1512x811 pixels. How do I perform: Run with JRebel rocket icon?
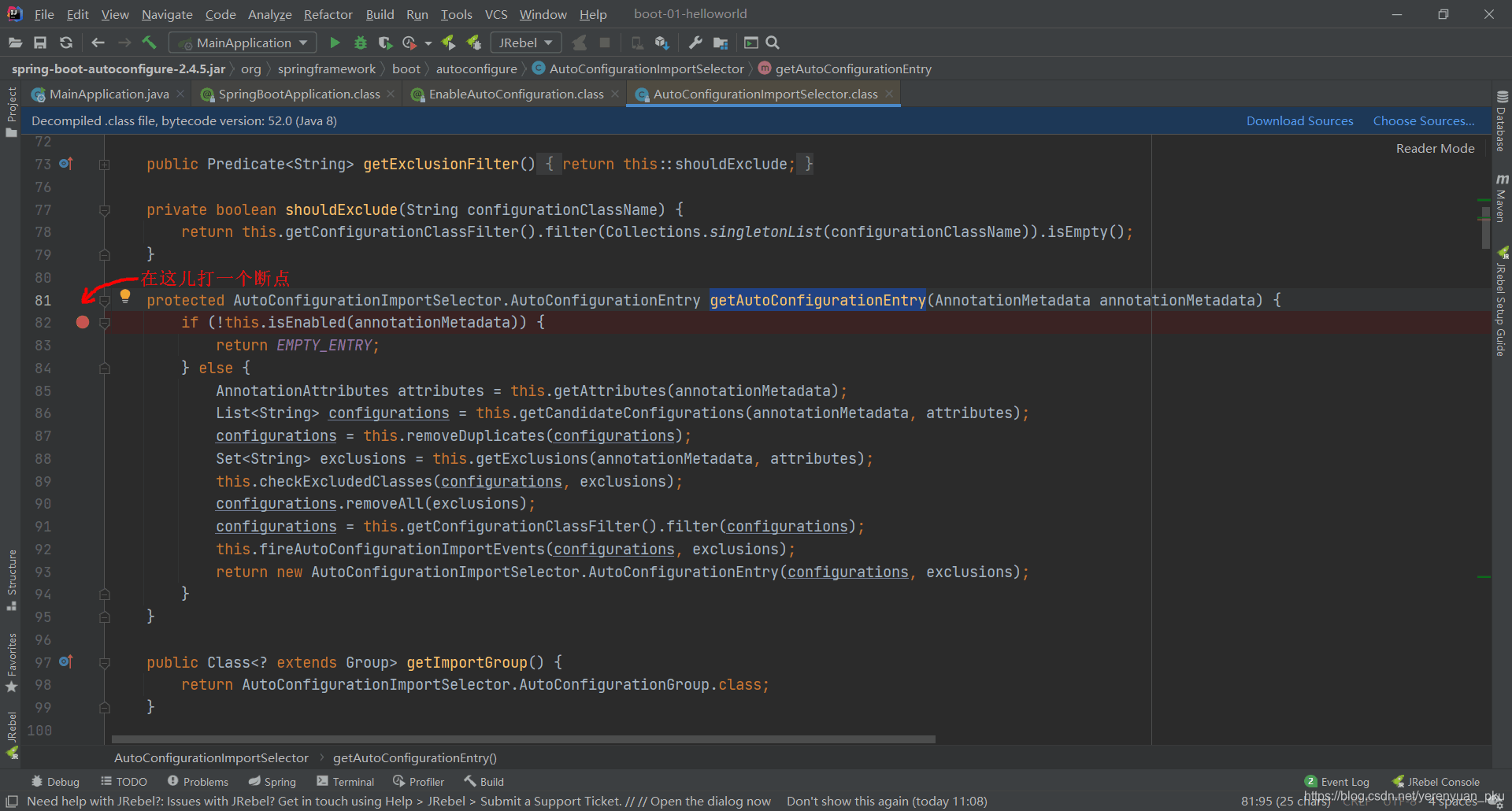coord(448,43)
